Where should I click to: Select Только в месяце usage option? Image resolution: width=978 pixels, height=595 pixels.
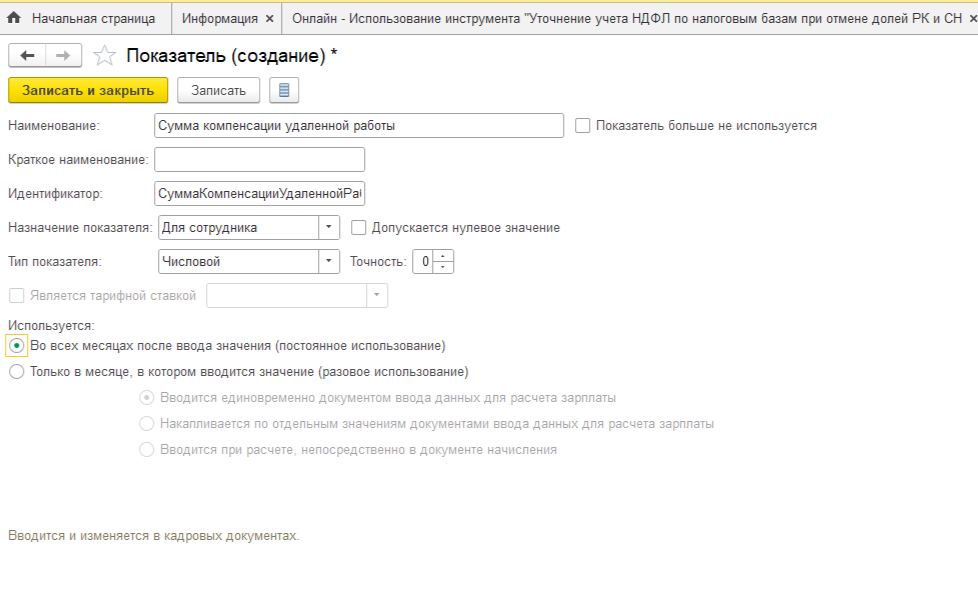(x=16, y=370)
